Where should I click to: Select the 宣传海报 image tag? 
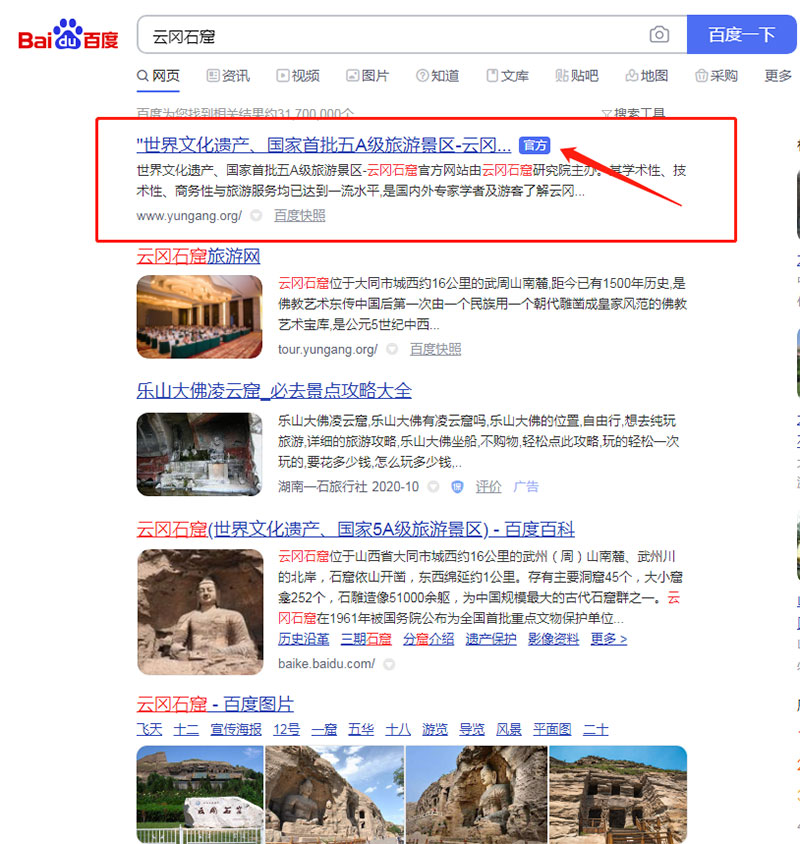[x=235, y=730]
